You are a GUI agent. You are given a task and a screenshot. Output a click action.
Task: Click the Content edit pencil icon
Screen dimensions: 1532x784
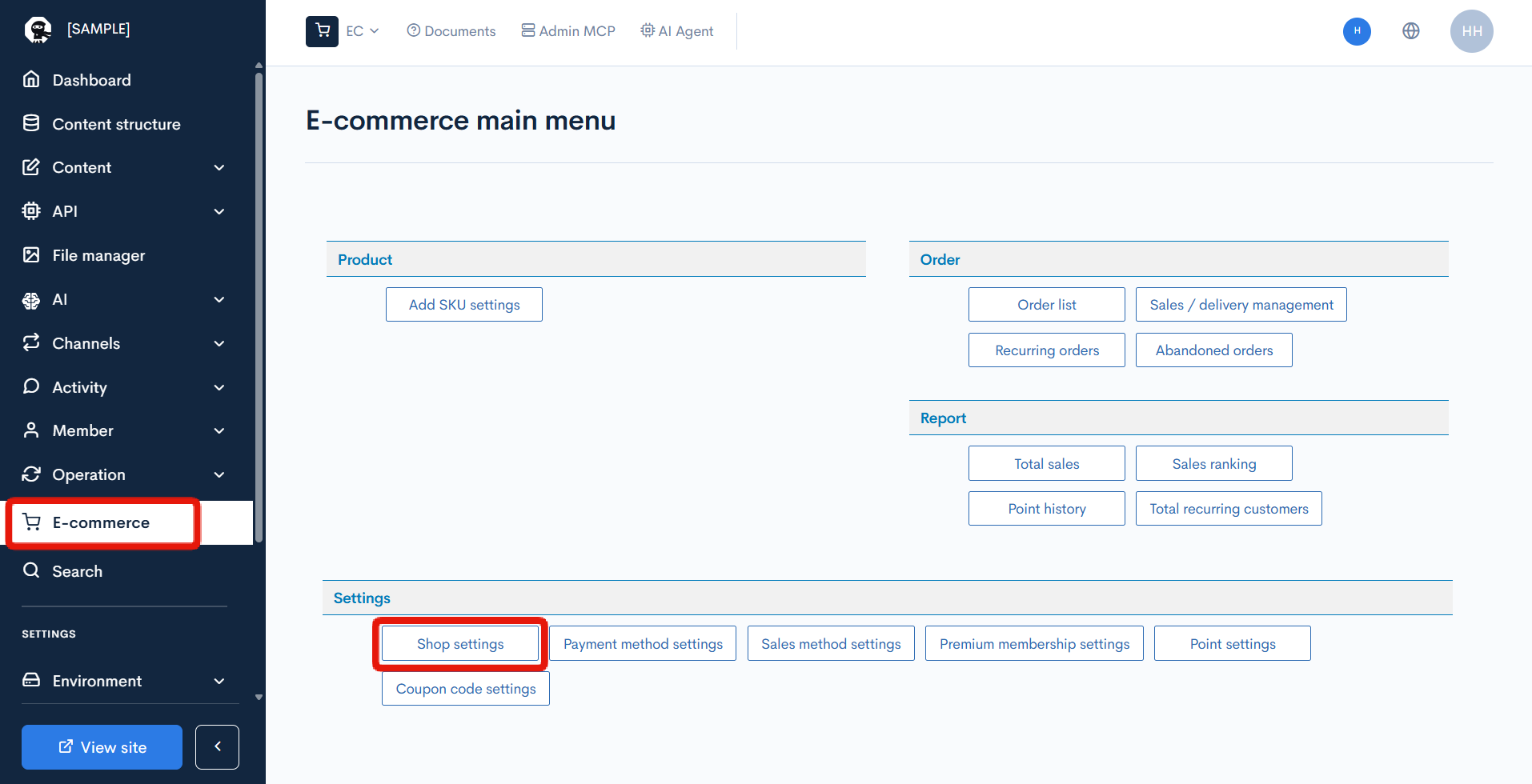click(x=31, y=167)
